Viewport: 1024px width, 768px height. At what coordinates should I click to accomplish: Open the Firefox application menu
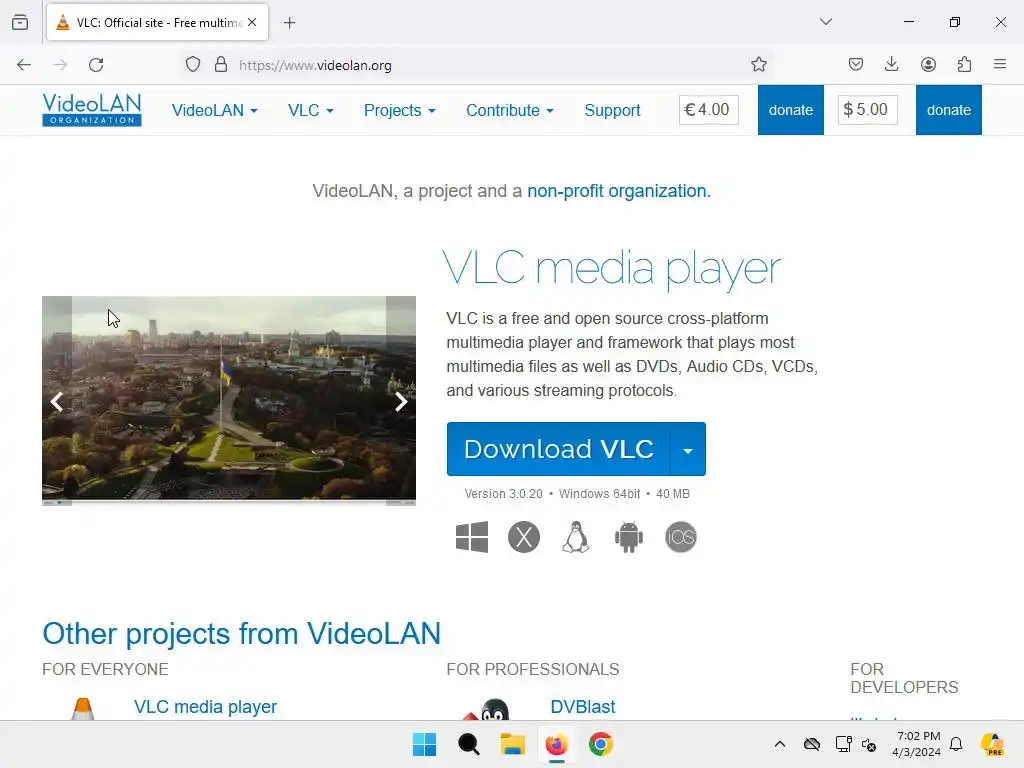(1000, 64)
